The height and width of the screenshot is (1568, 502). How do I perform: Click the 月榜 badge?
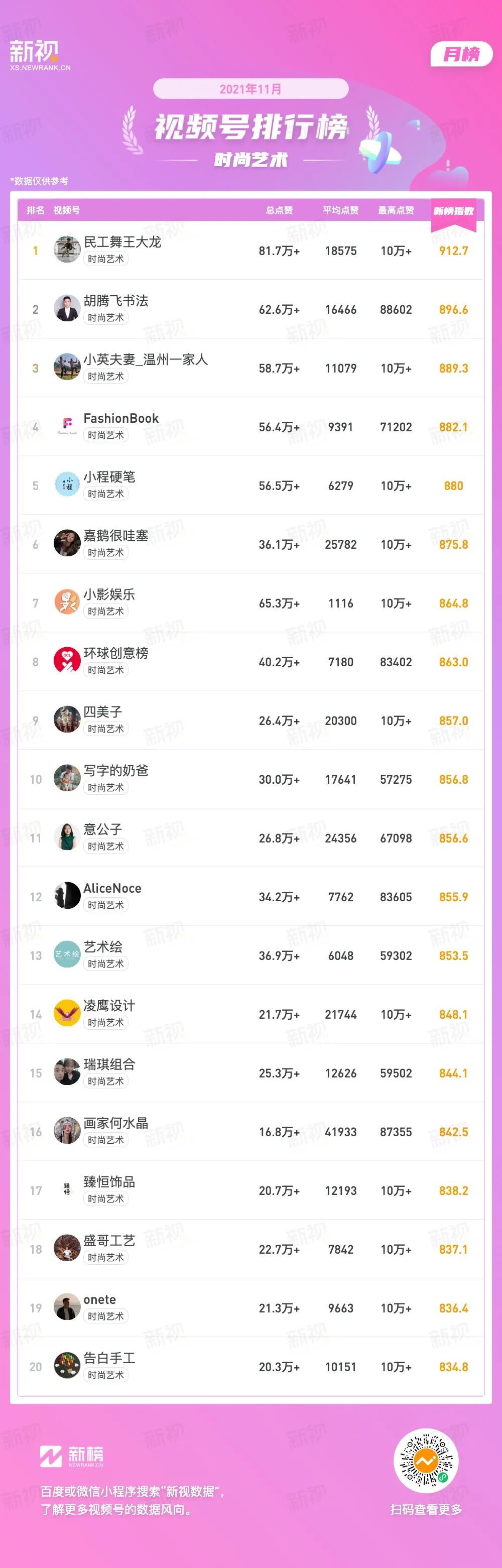[x=461, y=54]
